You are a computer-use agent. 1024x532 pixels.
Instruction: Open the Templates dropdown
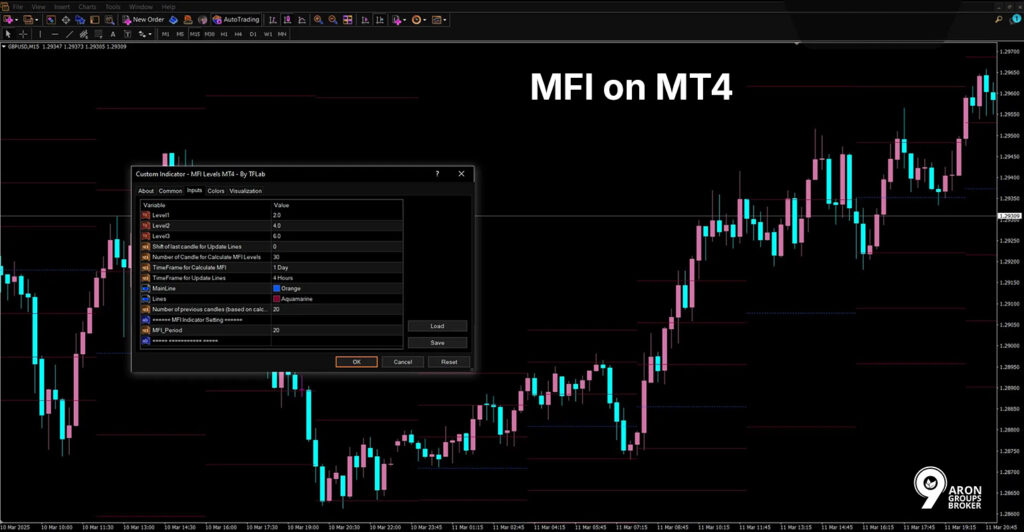click(440, 20)
